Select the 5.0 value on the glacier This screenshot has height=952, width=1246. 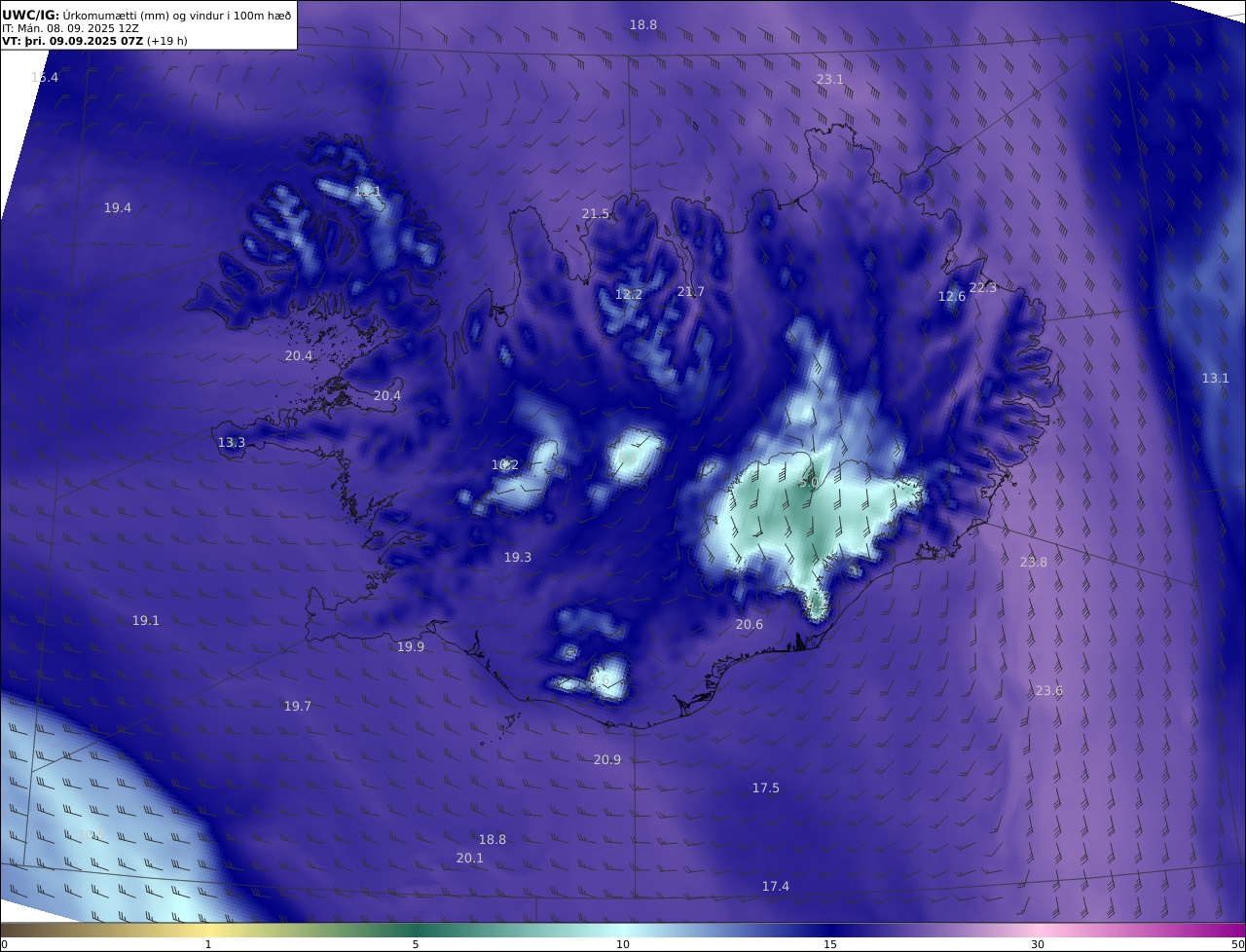(x=808, y=481)
